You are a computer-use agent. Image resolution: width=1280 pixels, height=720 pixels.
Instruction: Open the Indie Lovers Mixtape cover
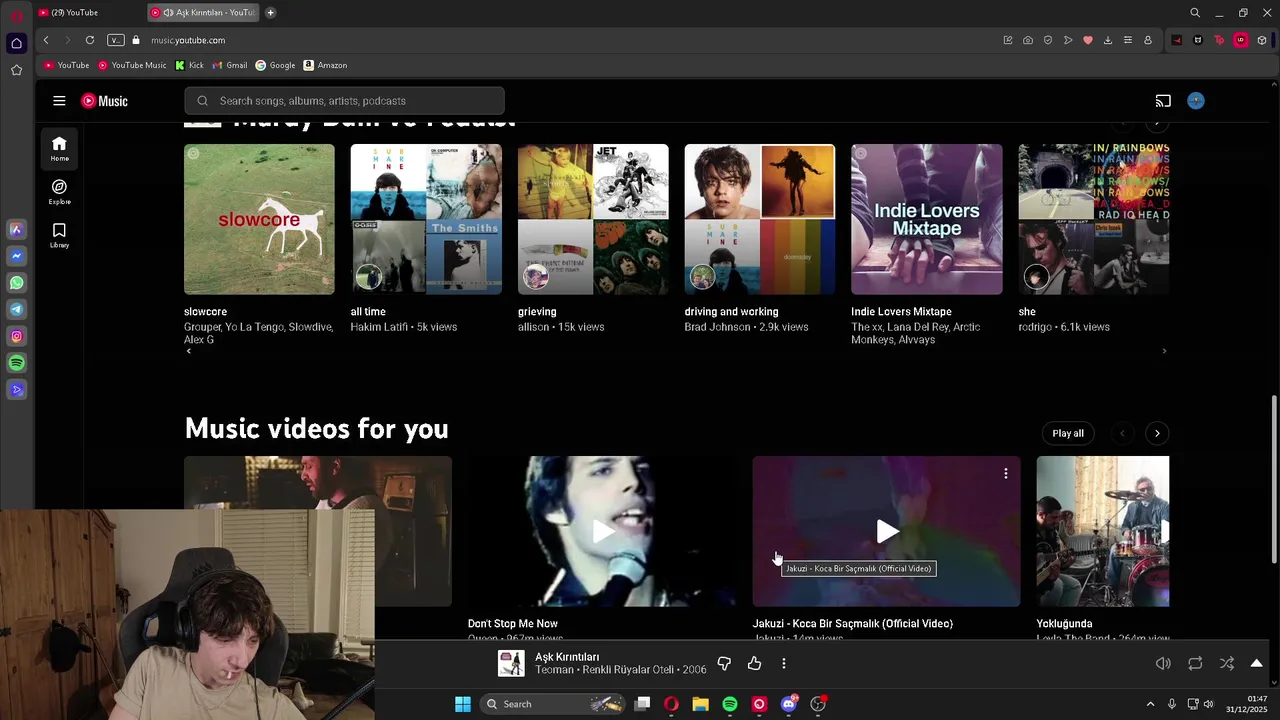927,219
